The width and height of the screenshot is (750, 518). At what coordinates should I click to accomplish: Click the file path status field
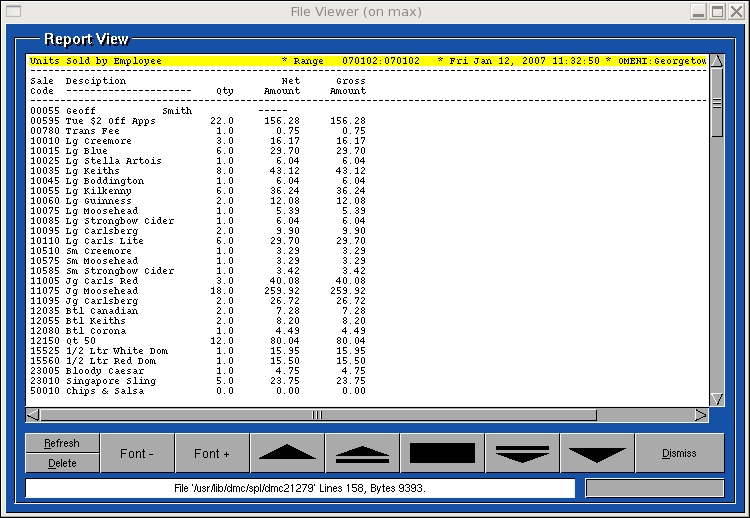[300, 488]
